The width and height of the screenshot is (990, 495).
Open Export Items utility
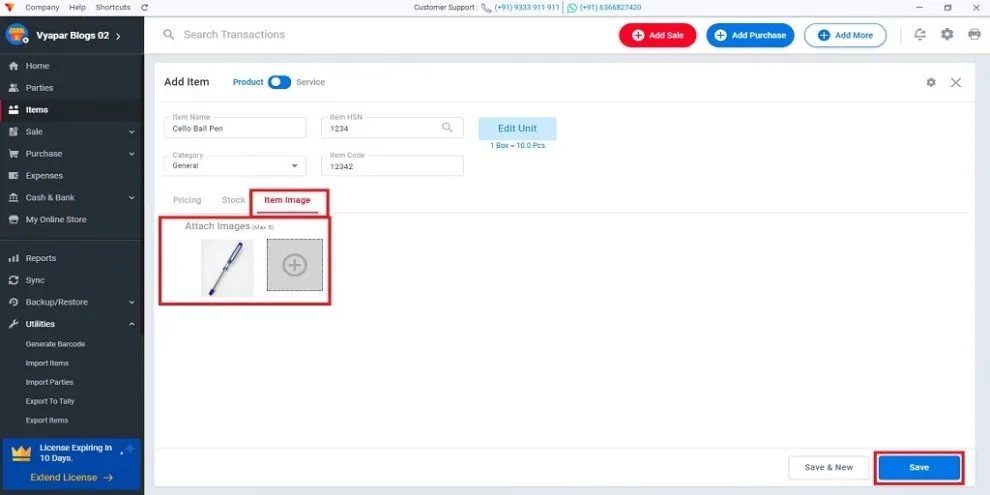point(47,420)
